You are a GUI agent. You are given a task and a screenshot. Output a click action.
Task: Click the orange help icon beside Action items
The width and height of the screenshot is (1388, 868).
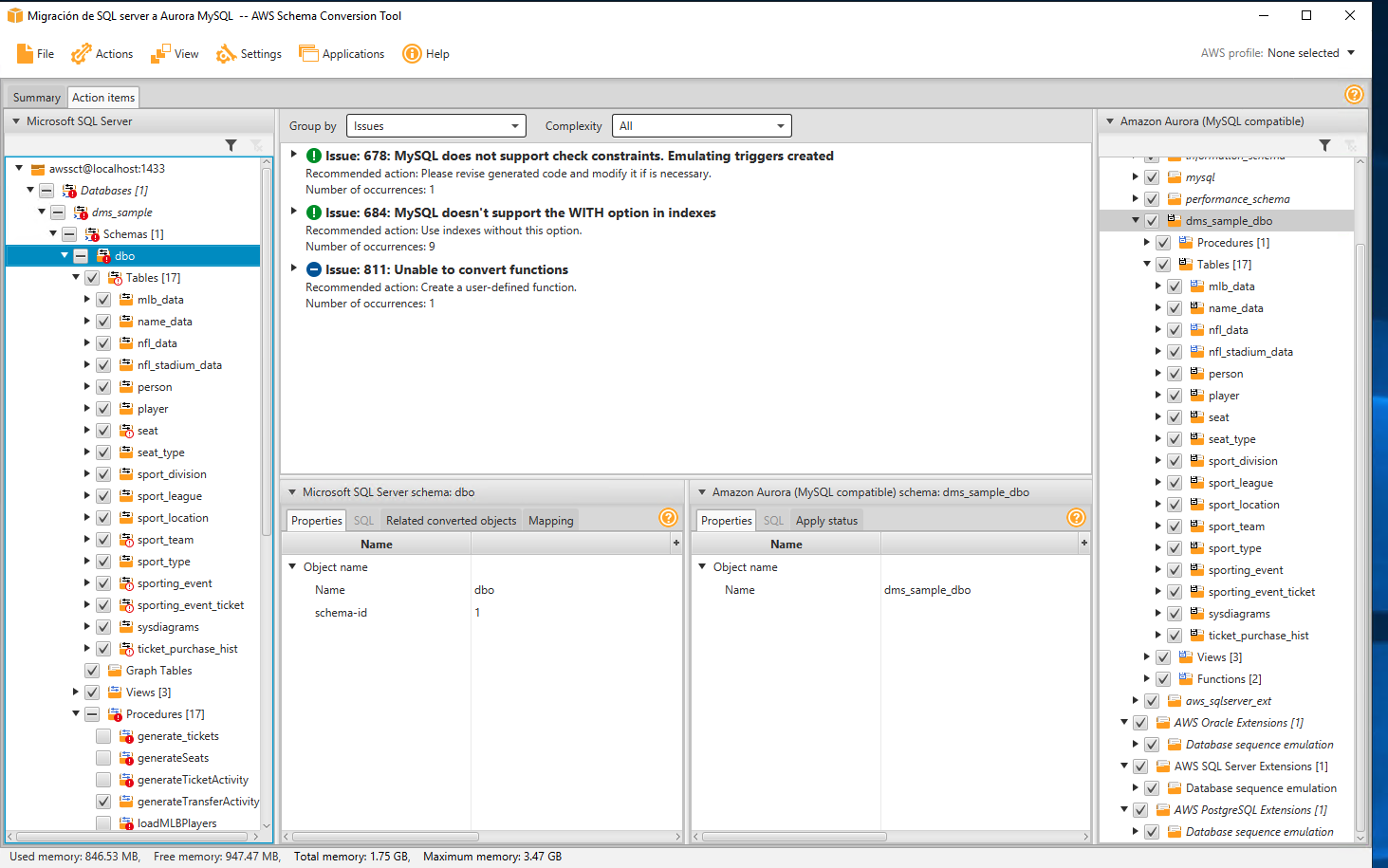[1354, 94]
